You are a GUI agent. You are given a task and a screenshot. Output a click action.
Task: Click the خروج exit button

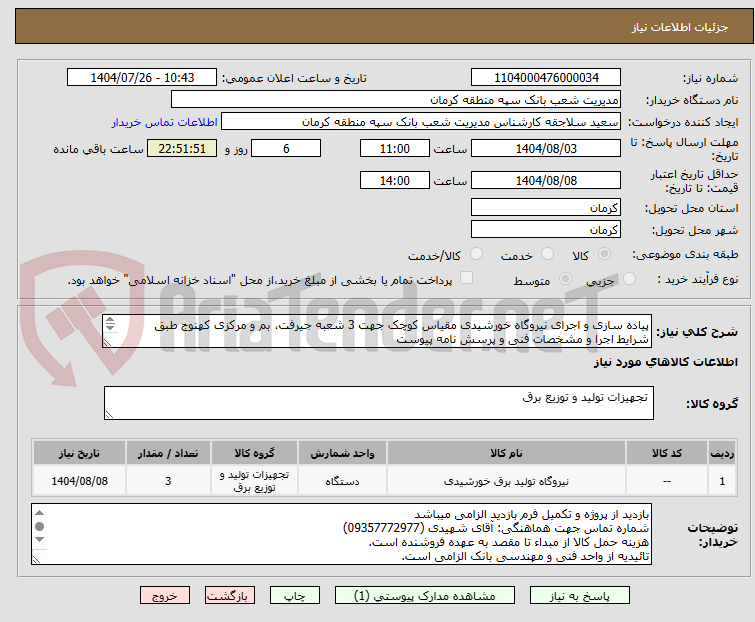[165, 596]
